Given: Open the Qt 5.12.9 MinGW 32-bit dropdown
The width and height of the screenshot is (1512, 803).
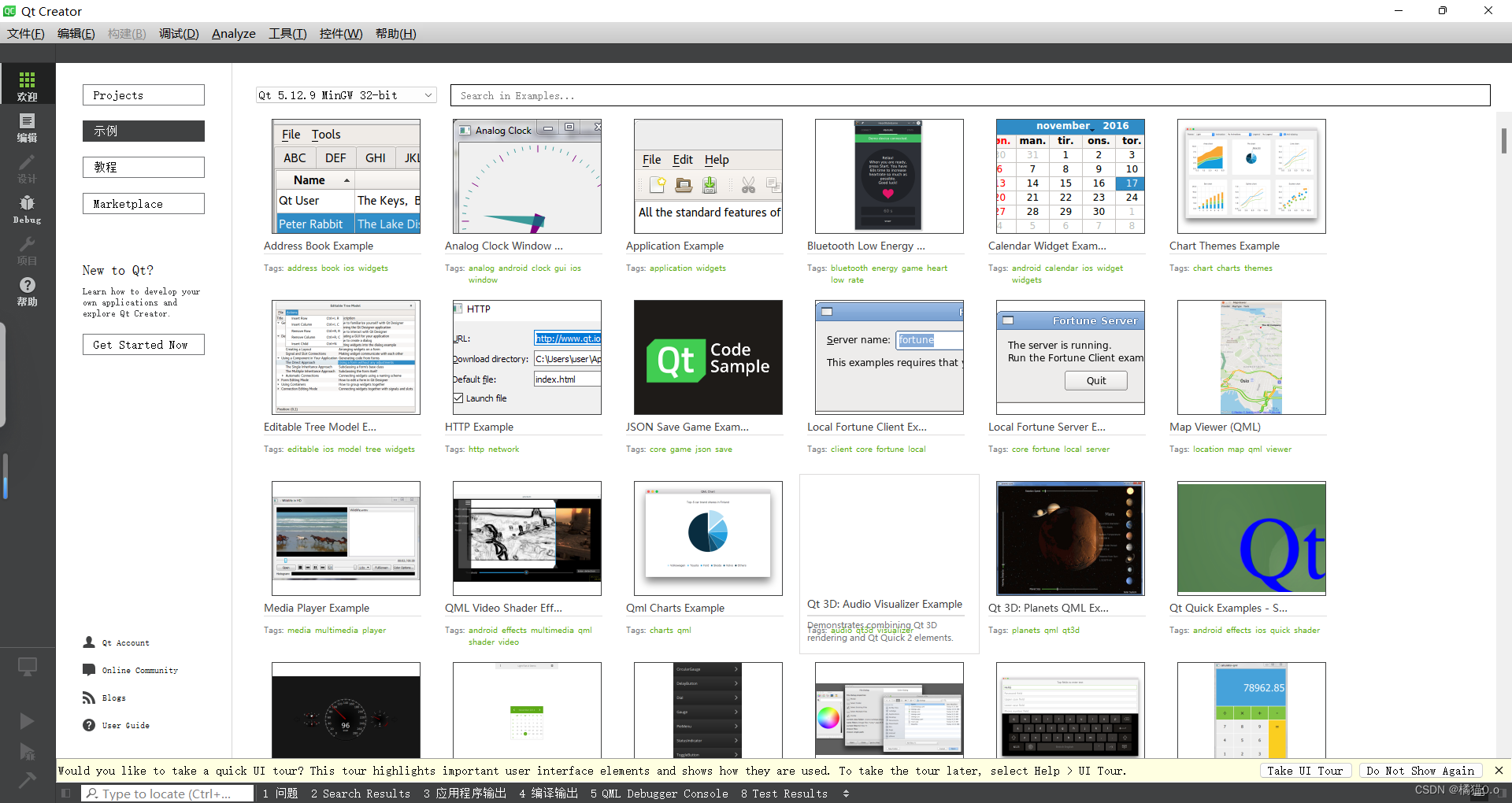Looking at the screenshot, I should click(x=346, y=95).
